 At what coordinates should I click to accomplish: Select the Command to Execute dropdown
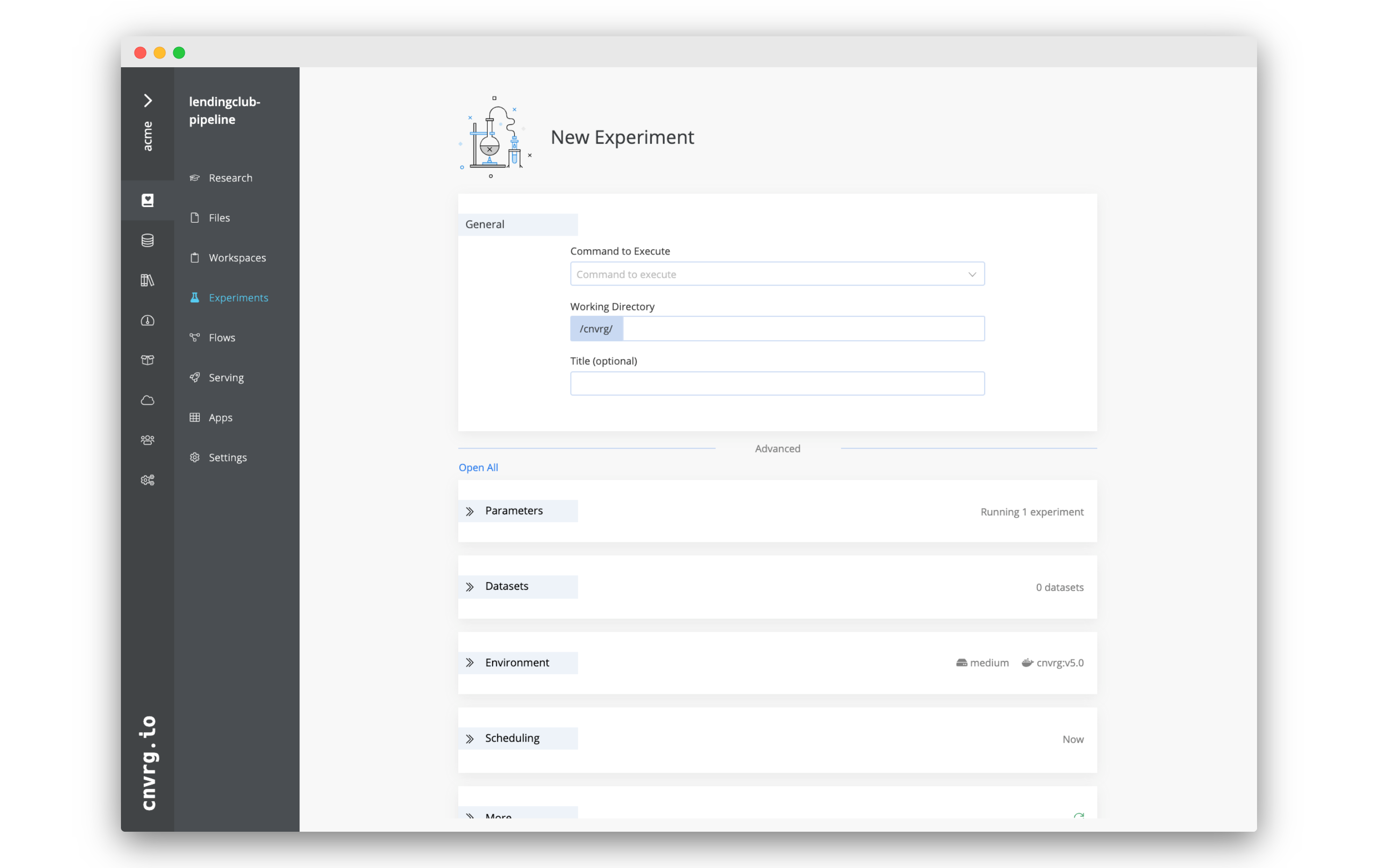click(777, 273)
